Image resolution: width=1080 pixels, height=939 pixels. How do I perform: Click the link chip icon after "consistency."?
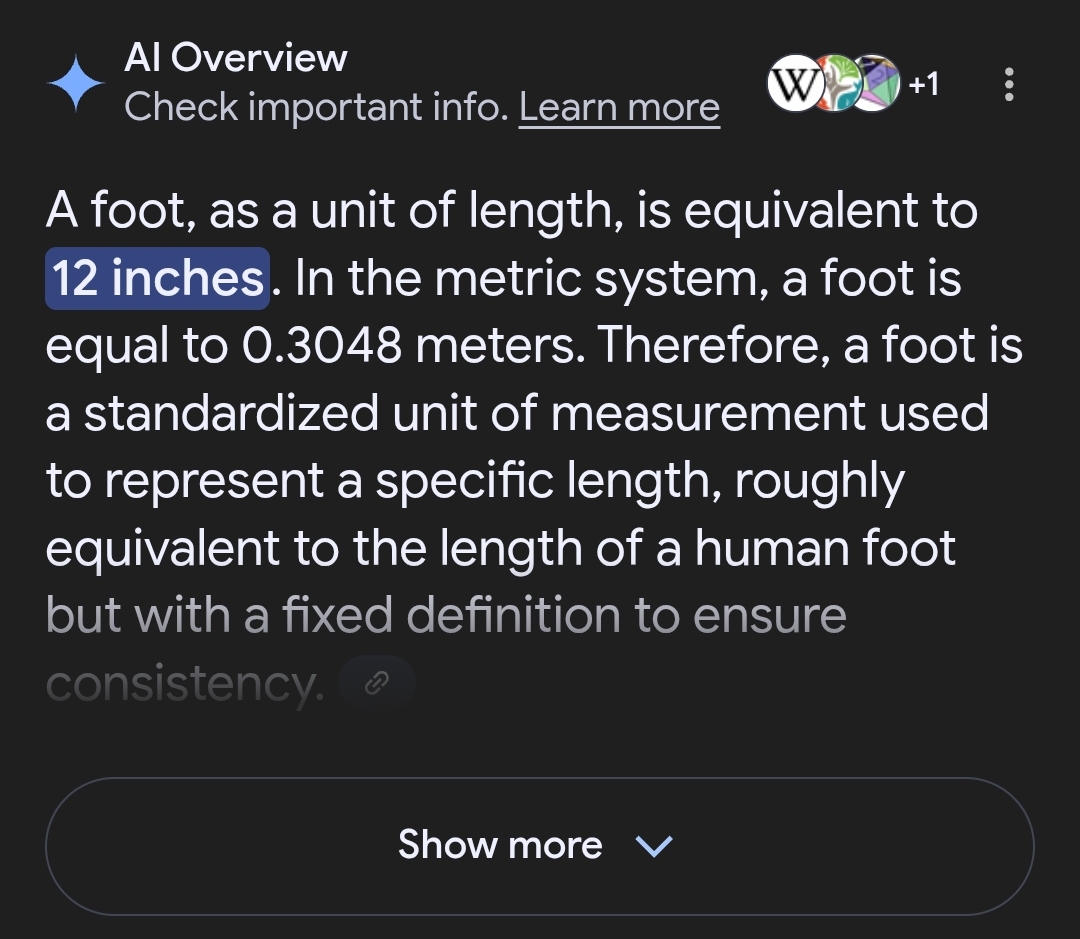click(377, 683)
